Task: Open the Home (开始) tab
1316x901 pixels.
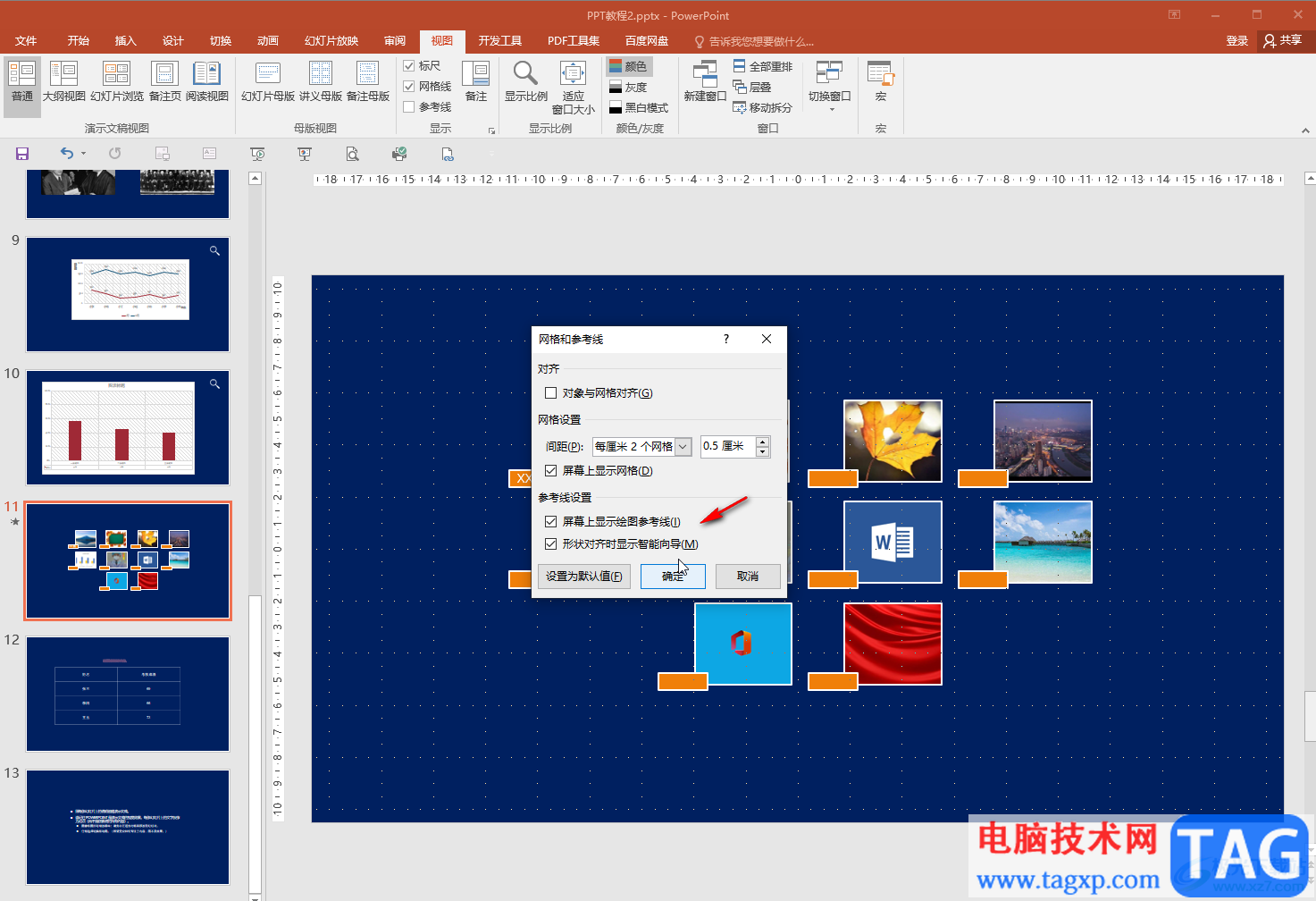Action: tap(79, 40)
